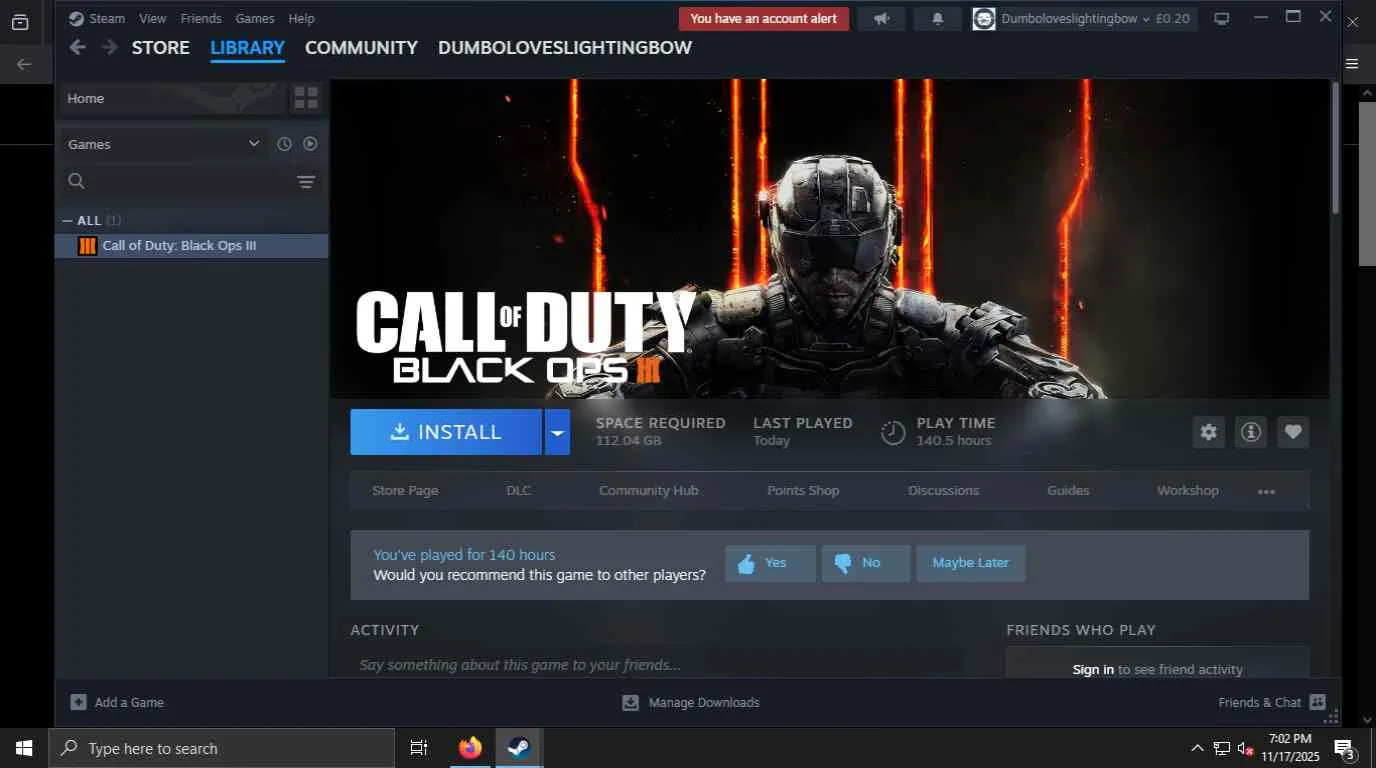Click the Steam icon in the taskbar
The width and height of the screenshot is (1376, 768).
[x=518, y=748]
